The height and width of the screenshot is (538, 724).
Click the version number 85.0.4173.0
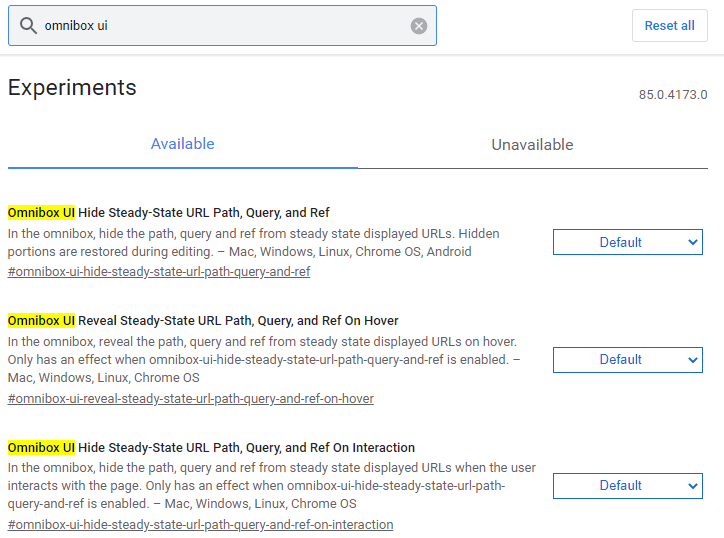tap(672, 95)
